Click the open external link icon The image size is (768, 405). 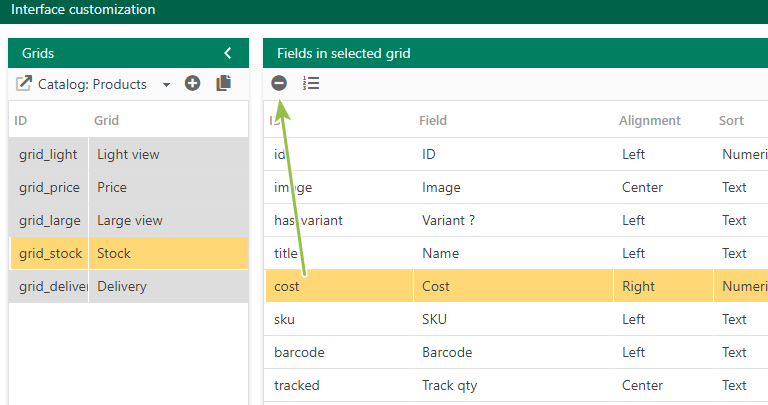click(24, 83)
